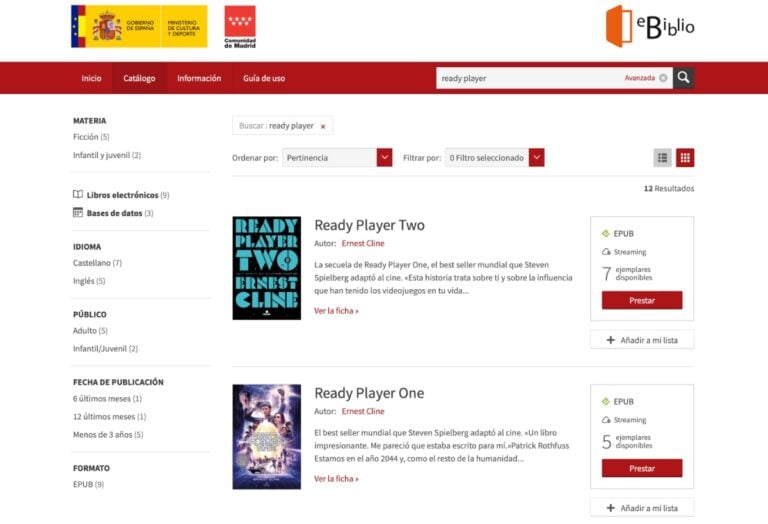768x524 pixels.
Task: Filter format EPUB (9)
Action: click(x=88, y=484)
